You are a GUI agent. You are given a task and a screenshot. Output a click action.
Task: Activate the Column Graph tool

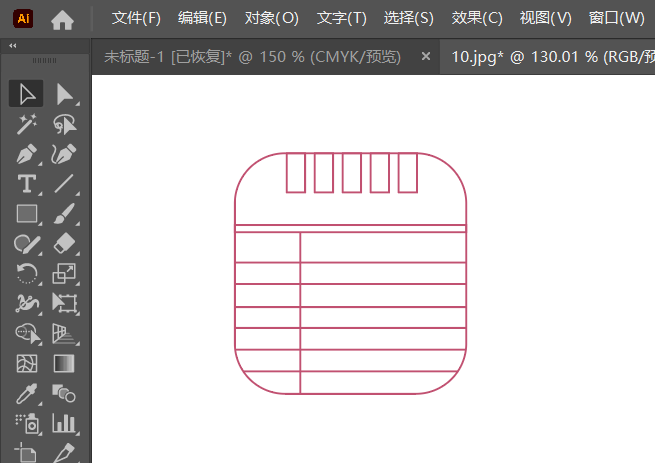(x=64, y=423)
